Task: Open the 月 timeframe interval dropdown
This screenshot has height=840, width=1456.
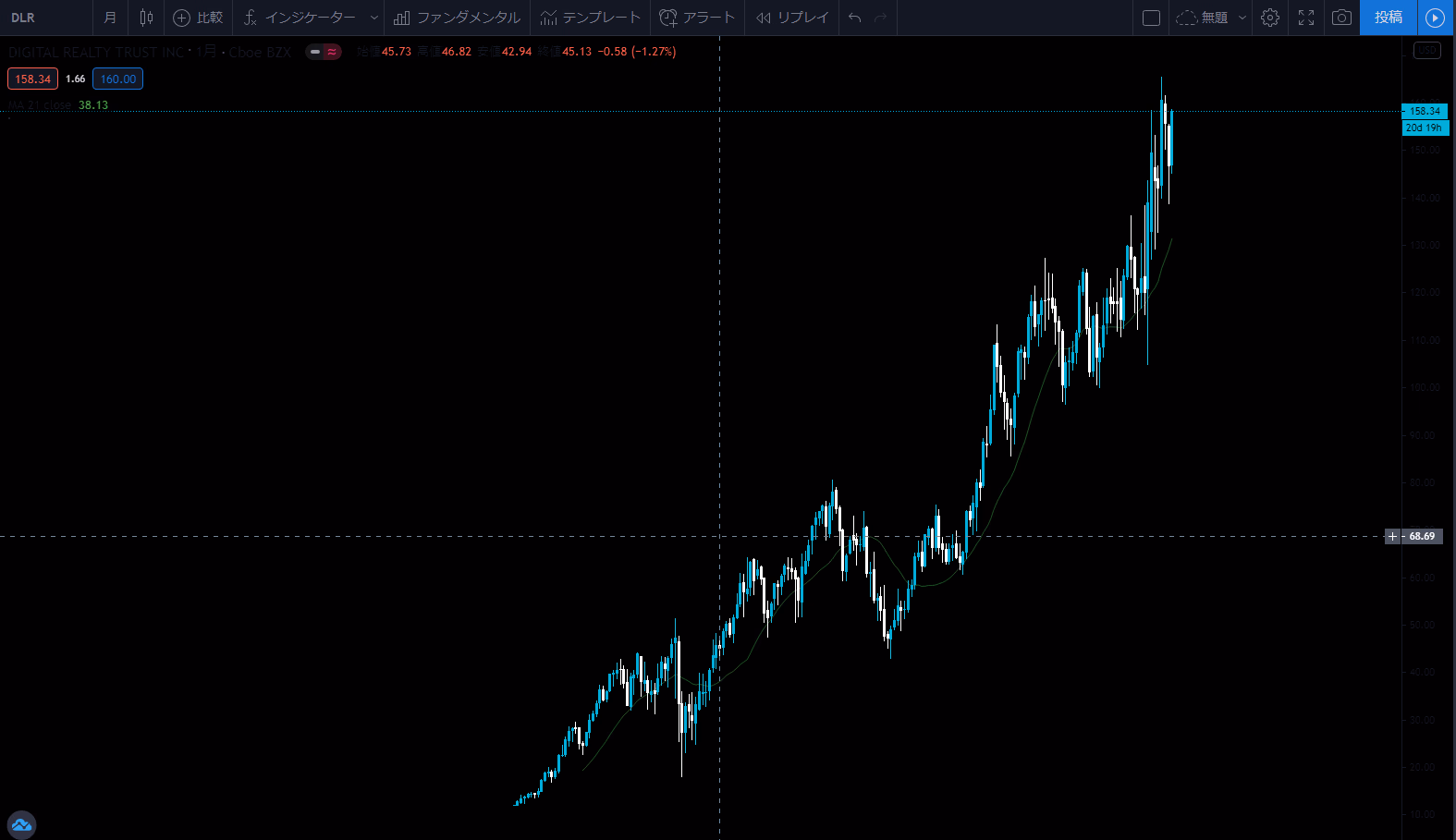Action: (110, 18)
